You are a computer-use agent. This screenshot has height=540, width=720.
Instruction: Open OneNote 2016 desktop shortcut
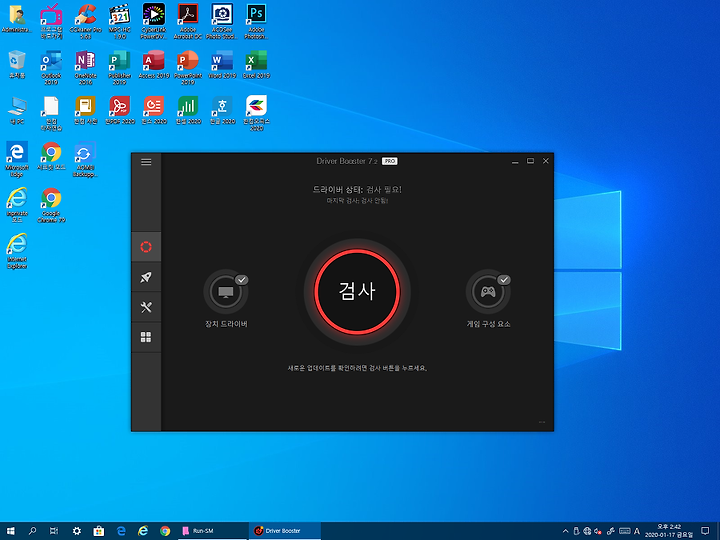[85, 68]
